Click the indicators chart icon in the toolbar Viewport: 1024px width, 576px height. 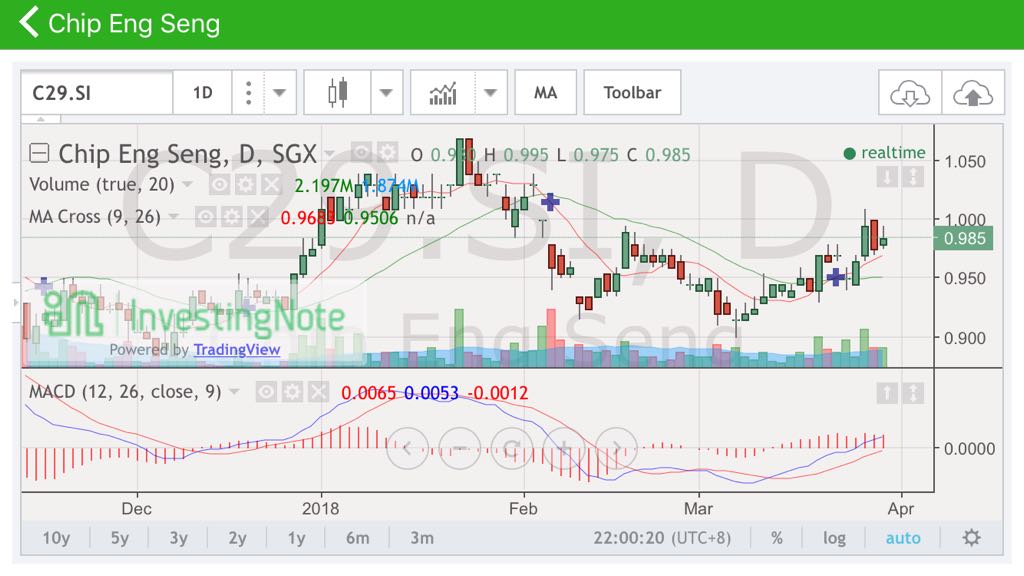click(x=443, y=92)
